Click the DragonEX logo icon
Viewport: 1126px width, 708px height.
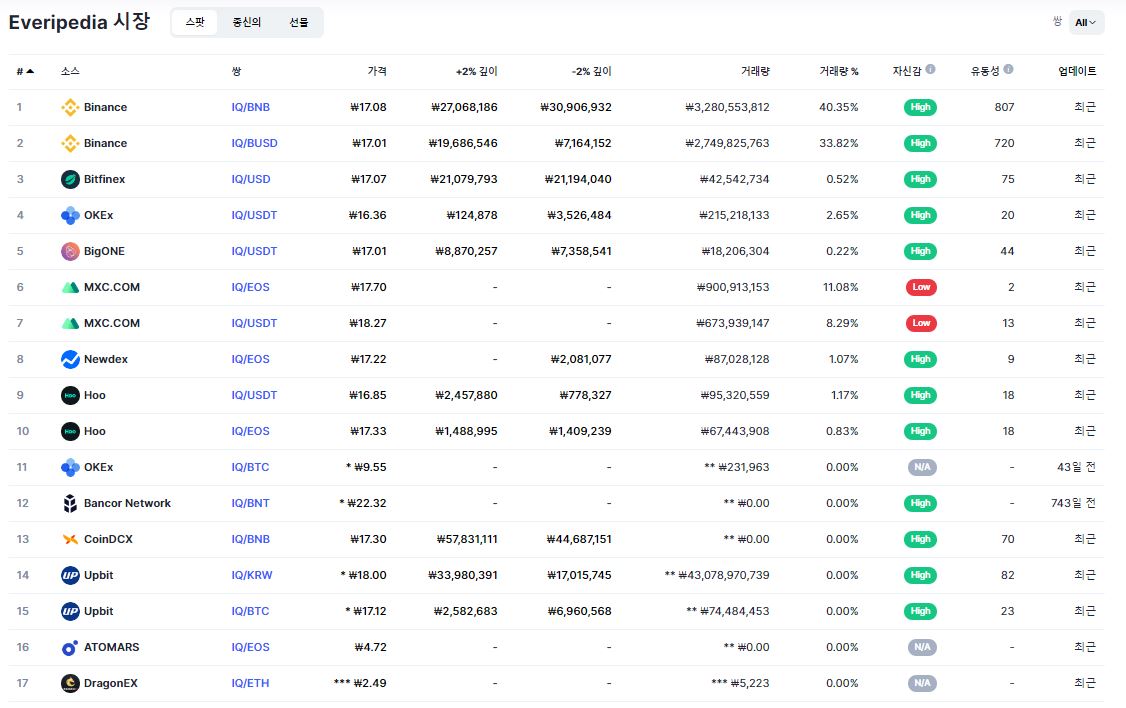(x=70, y=684)
